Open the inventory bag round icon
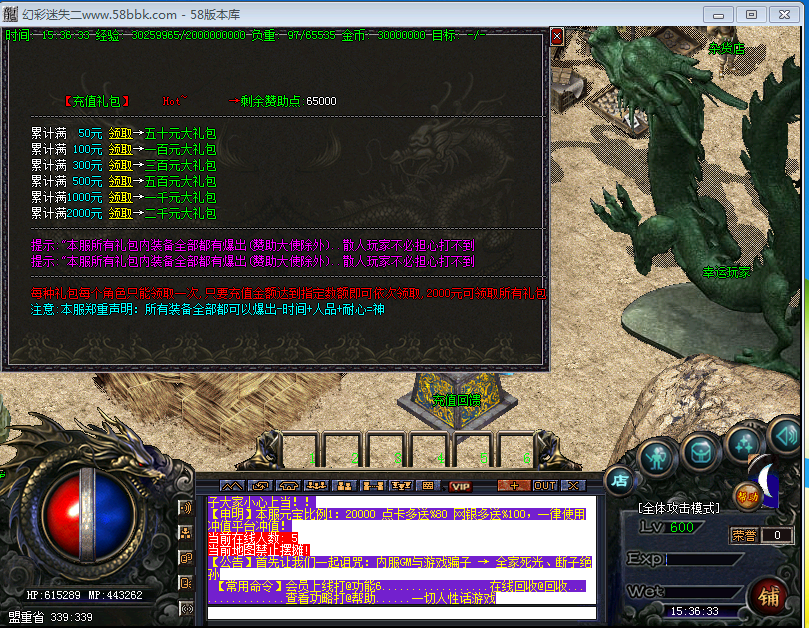This screenshot has width=809, height=628. 700,453
